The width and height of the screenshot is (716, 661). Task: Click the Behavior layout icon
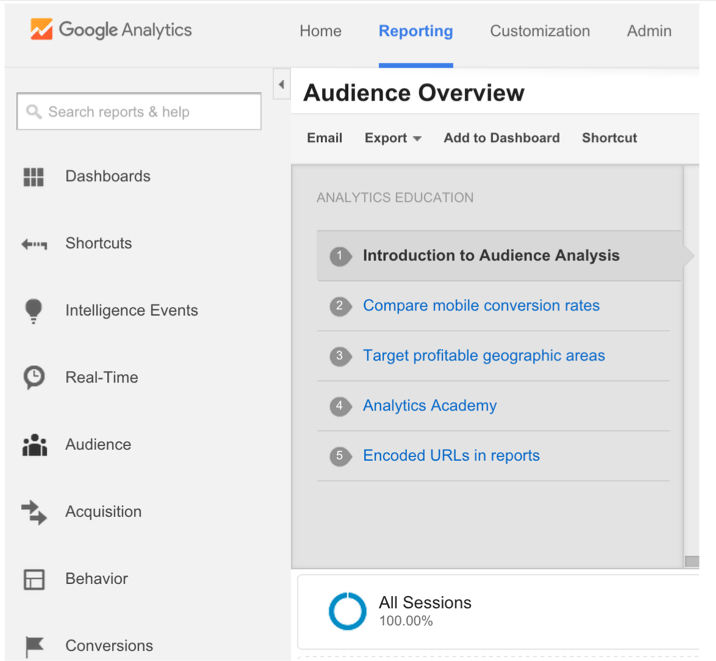click(x=34, y=579)
